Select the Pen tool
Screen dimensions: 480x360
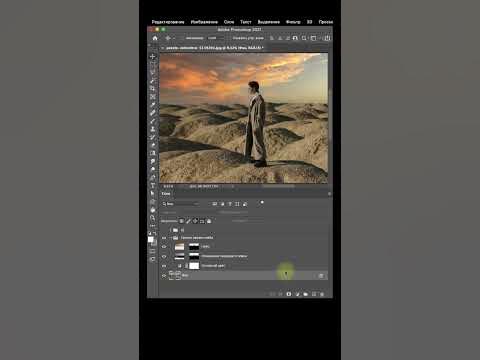[152, 177]
